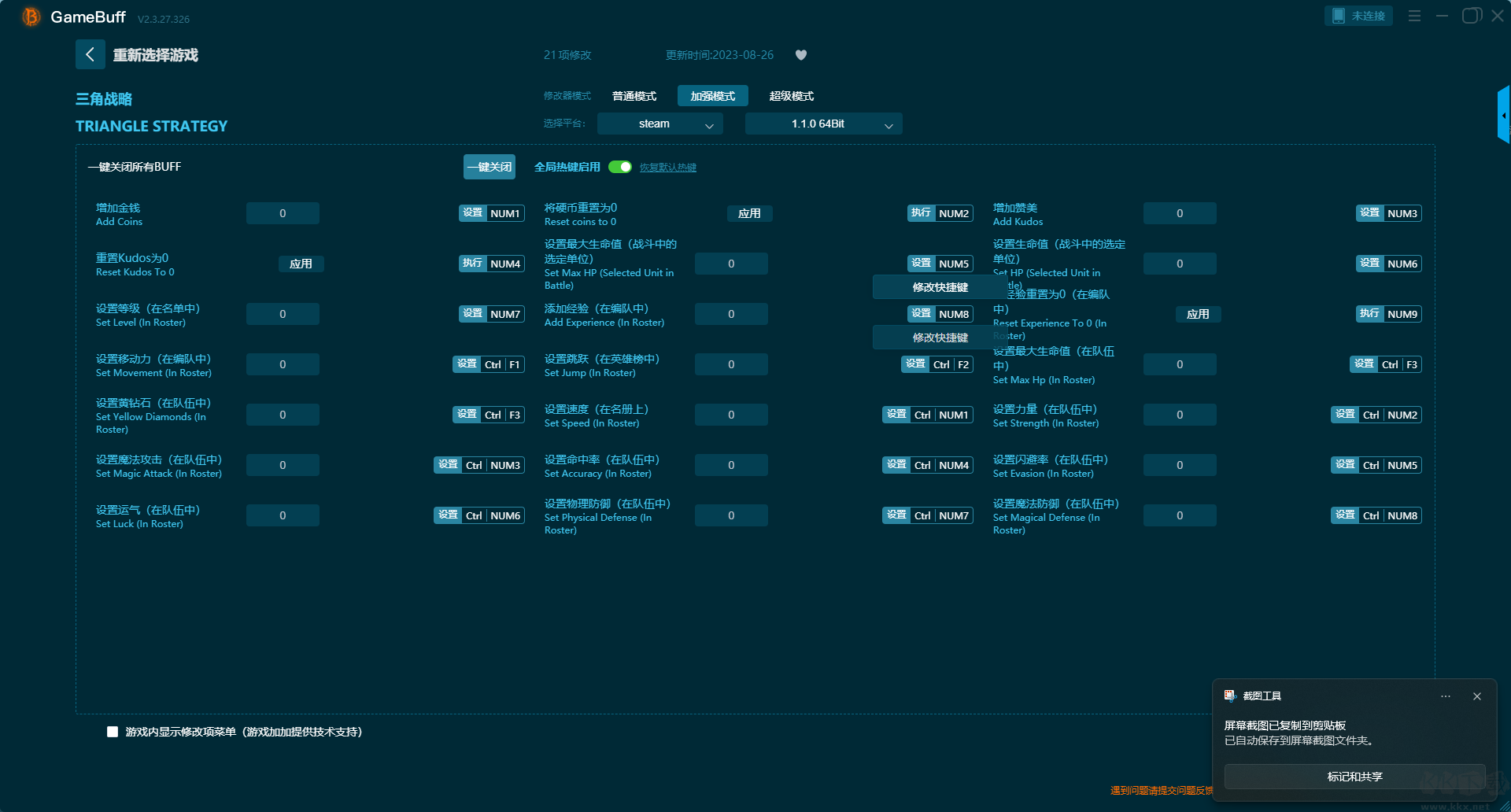Open the 1.1.0 64Bit version dropdown
The width and height of the screenshot is (1511, 812).
coord(823,124)
